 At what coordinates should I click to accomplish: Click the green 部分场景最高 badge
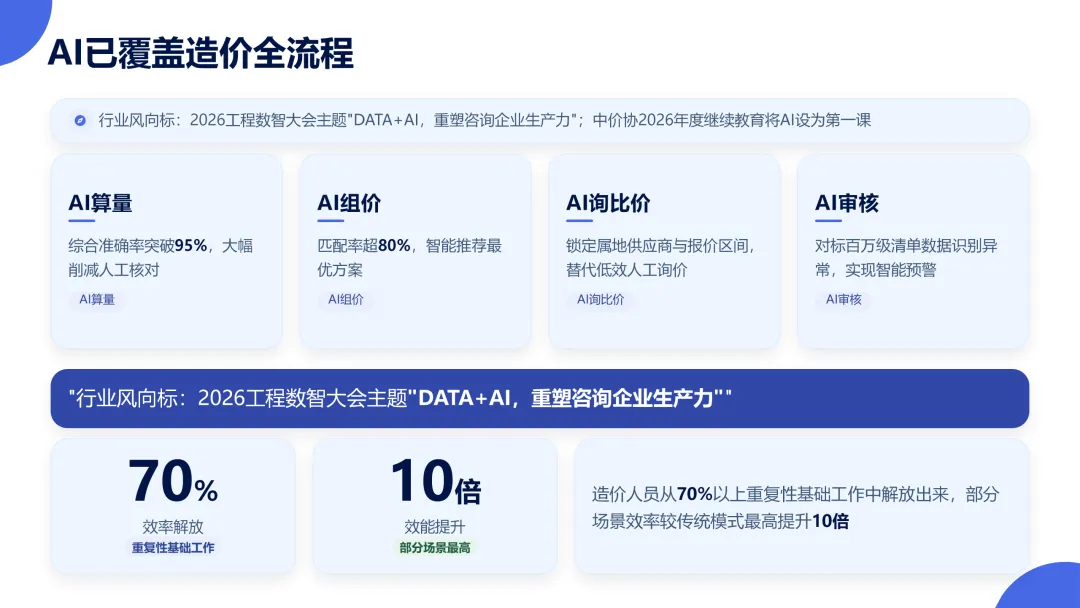click(x=435, y=548)
